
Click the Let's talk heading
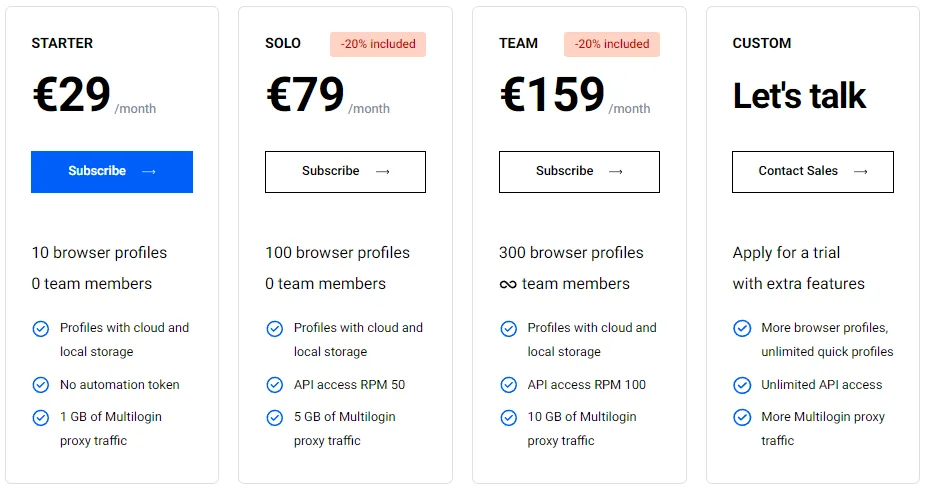[x=799, y=96]
